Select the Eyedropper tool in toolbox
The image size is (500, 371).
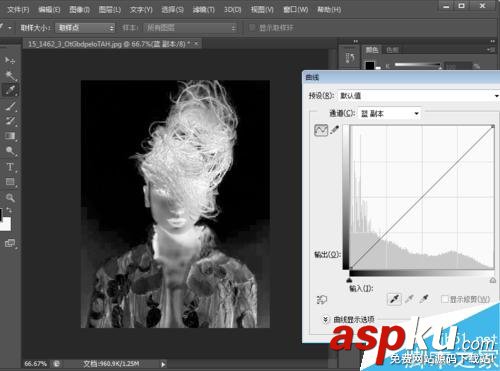(10, 90)
